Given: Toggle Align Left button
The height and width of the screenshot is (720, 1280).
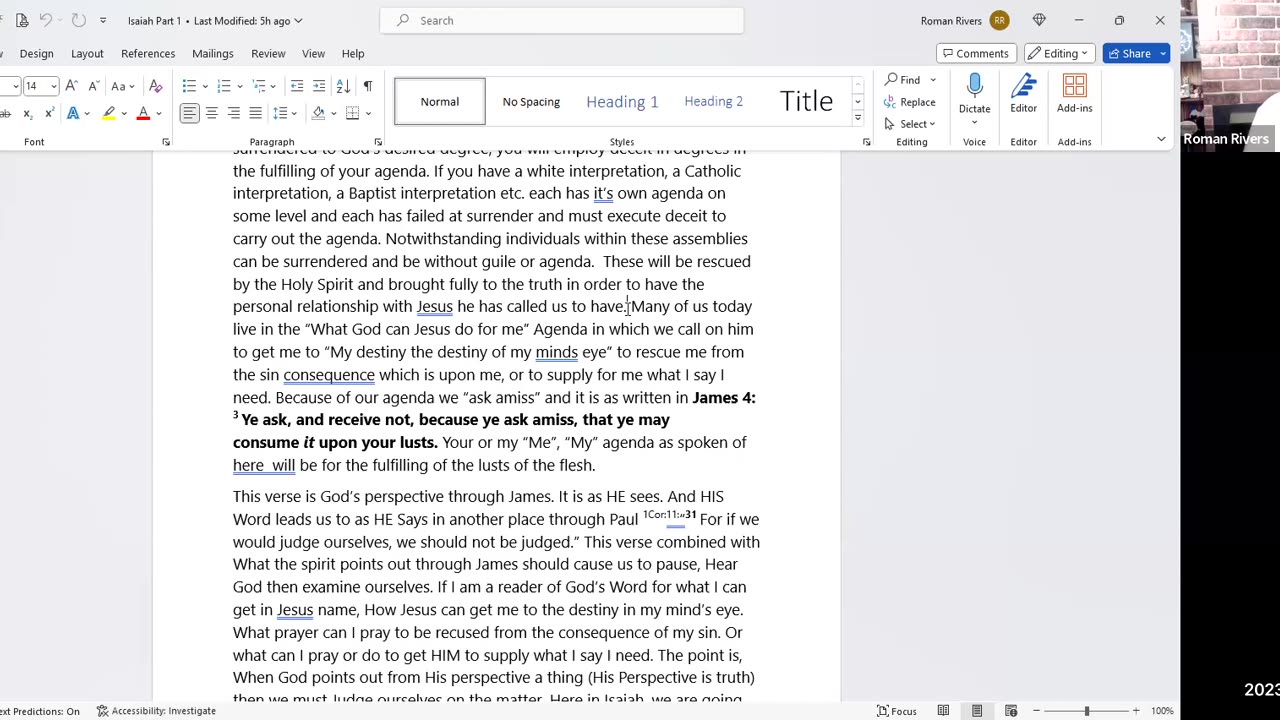Looking at the screenshot, I should click(189, 114).
